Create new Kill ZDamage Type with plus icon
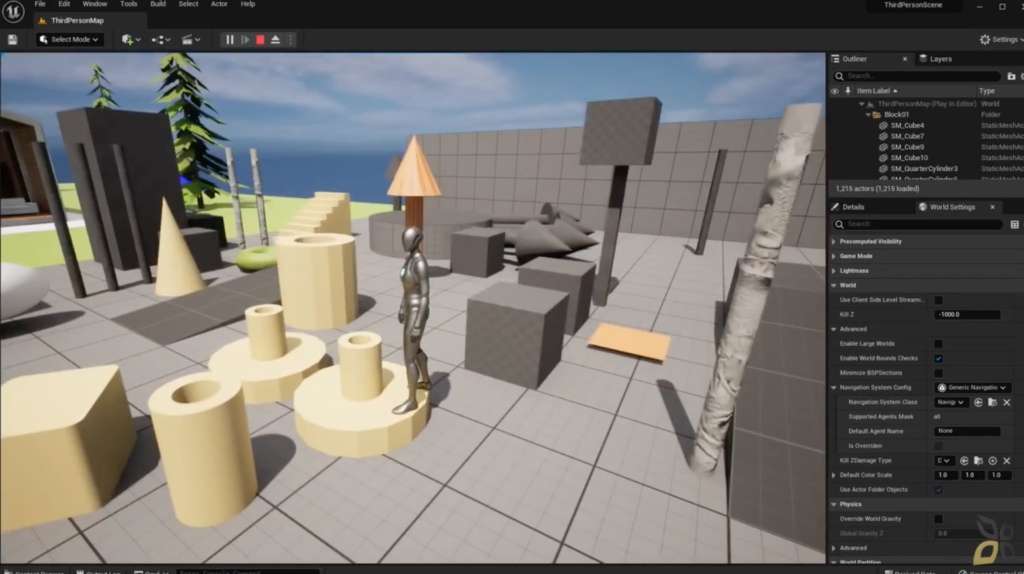This screenshot has height=574, width=1024. point(993,460)
